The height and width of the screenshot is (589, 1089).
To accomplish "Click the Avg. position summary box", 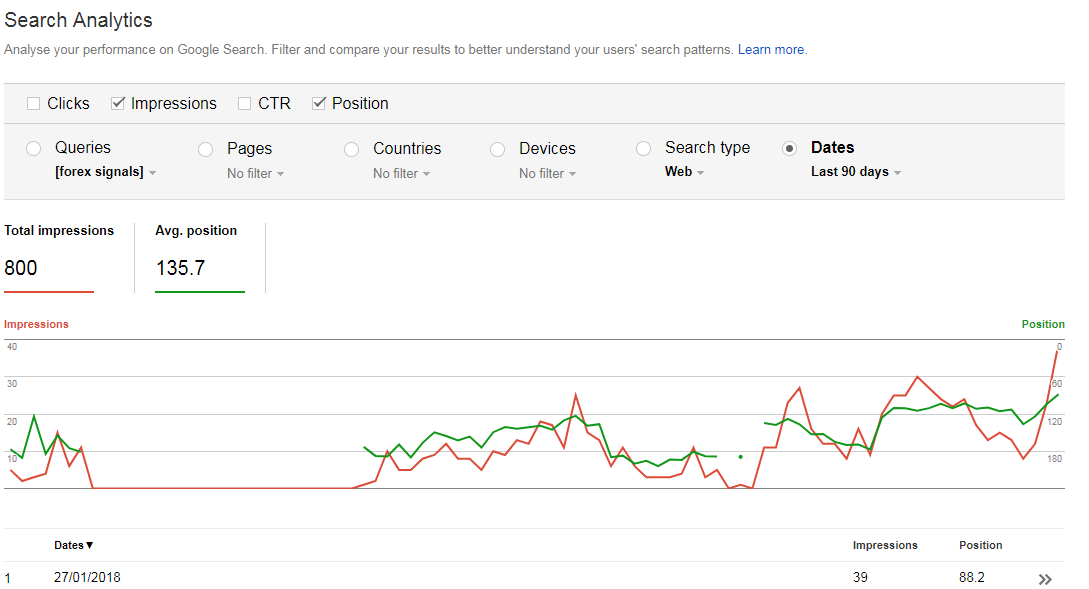I will 199,257.
